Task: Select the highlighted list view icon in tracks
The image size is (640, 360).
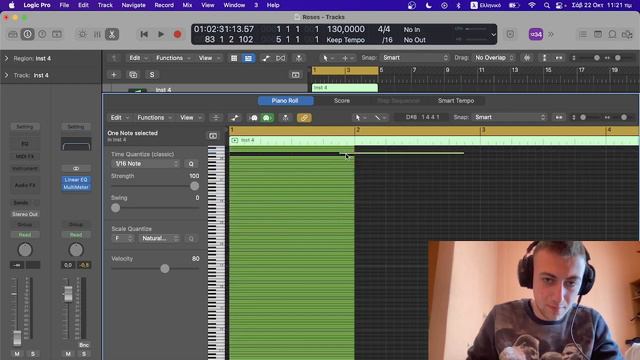Action: click(248, 58)
